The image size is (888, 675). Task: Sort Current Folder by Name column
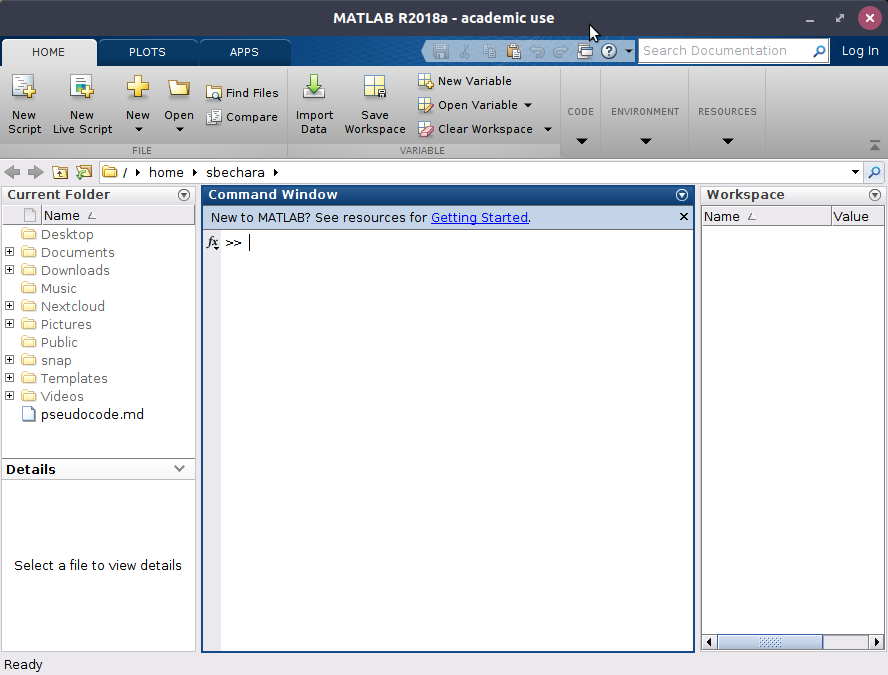pos(118,216)
